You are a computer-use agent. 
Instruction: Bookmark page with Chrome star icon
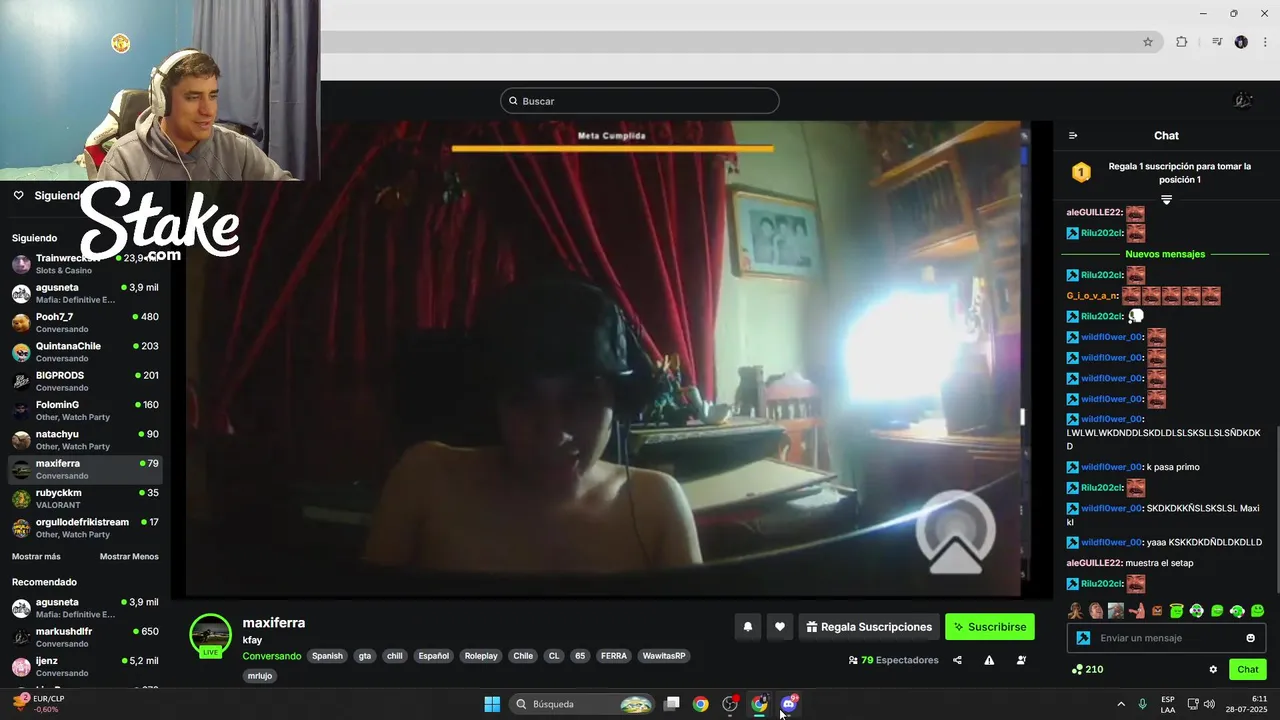(1148, 42)
